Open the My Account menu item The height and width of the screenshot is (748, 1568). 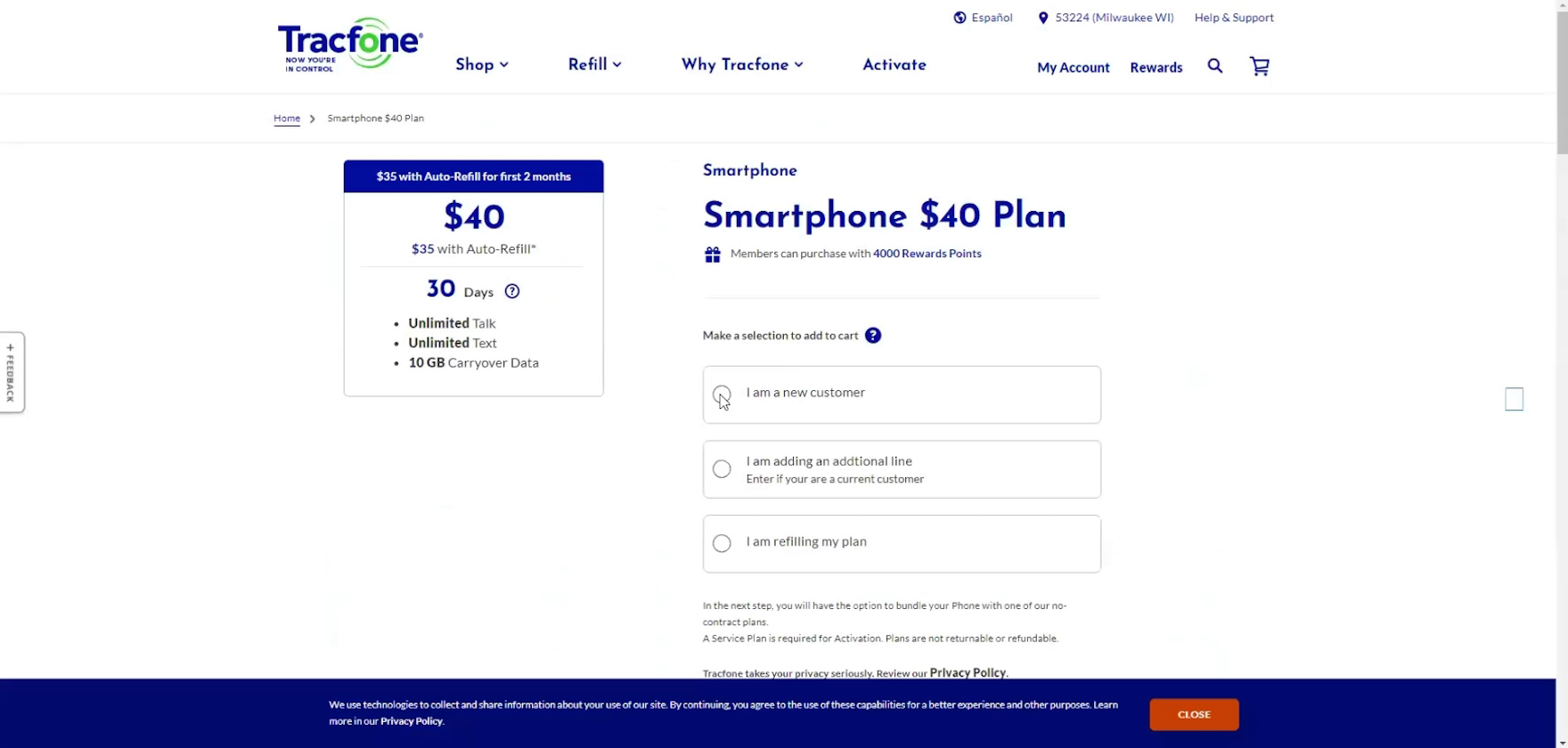pyautogui.click(x=1073, y=67)
